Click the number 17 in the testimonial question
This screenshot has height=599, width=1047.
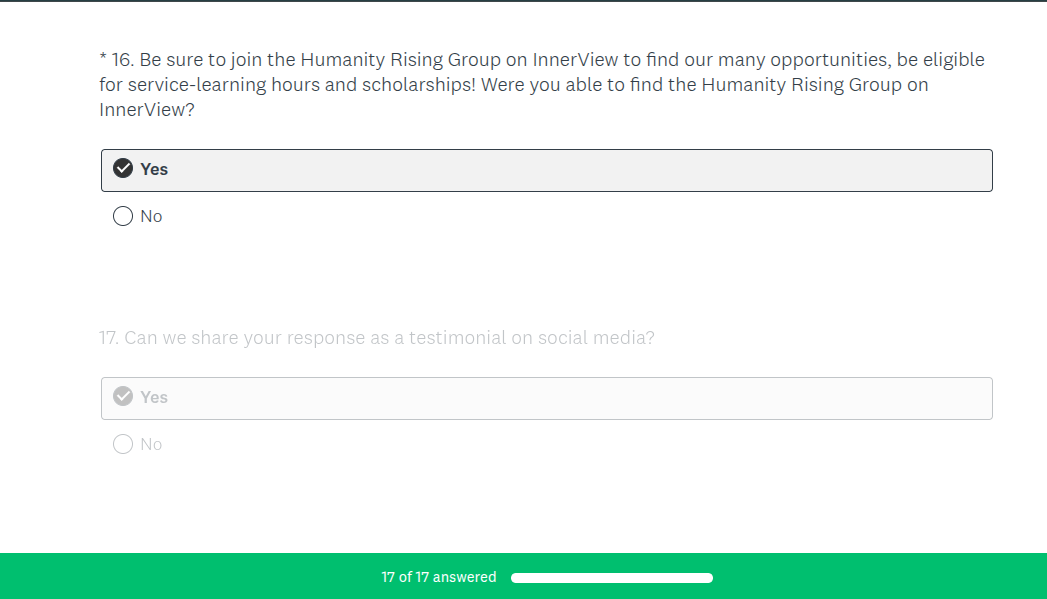(108, 338)
